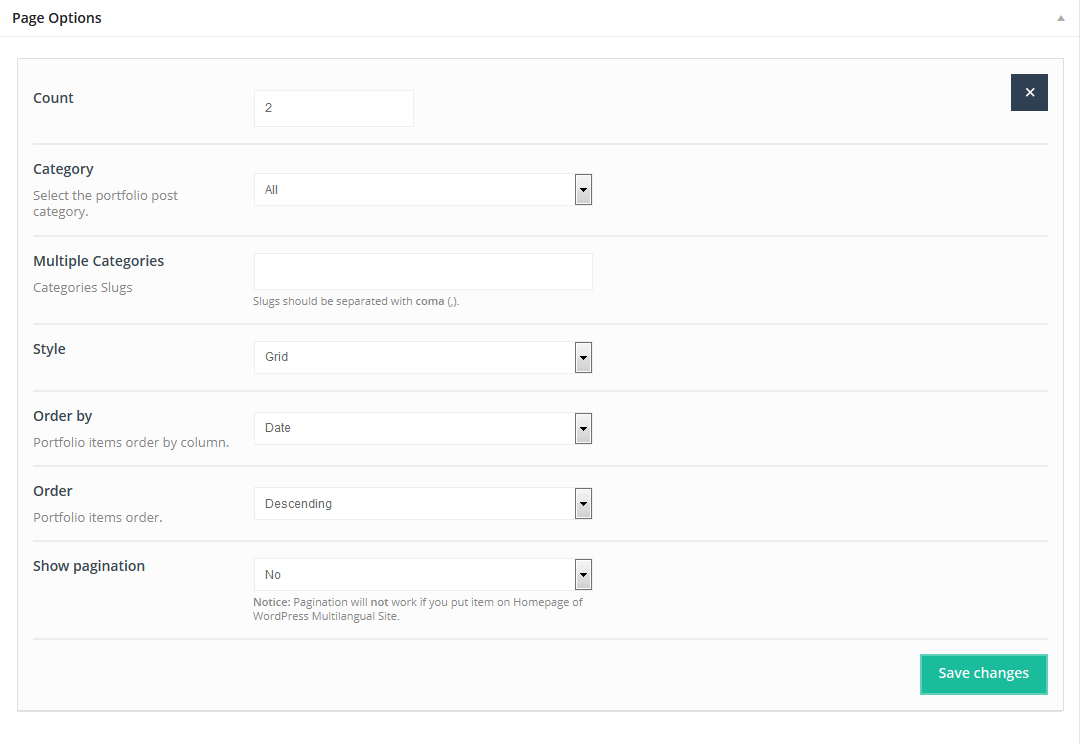The width and height of the screenshot is (1080, 744).
Task: Click the pagination Notice help text
Action: (x=418, y=609)
